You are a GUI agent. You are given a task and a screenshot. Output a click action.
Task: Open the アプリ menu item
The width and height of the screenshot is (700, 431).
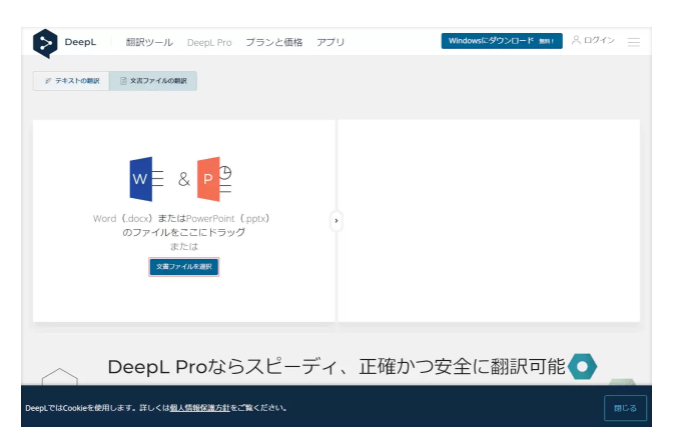(x=330, y=42)
